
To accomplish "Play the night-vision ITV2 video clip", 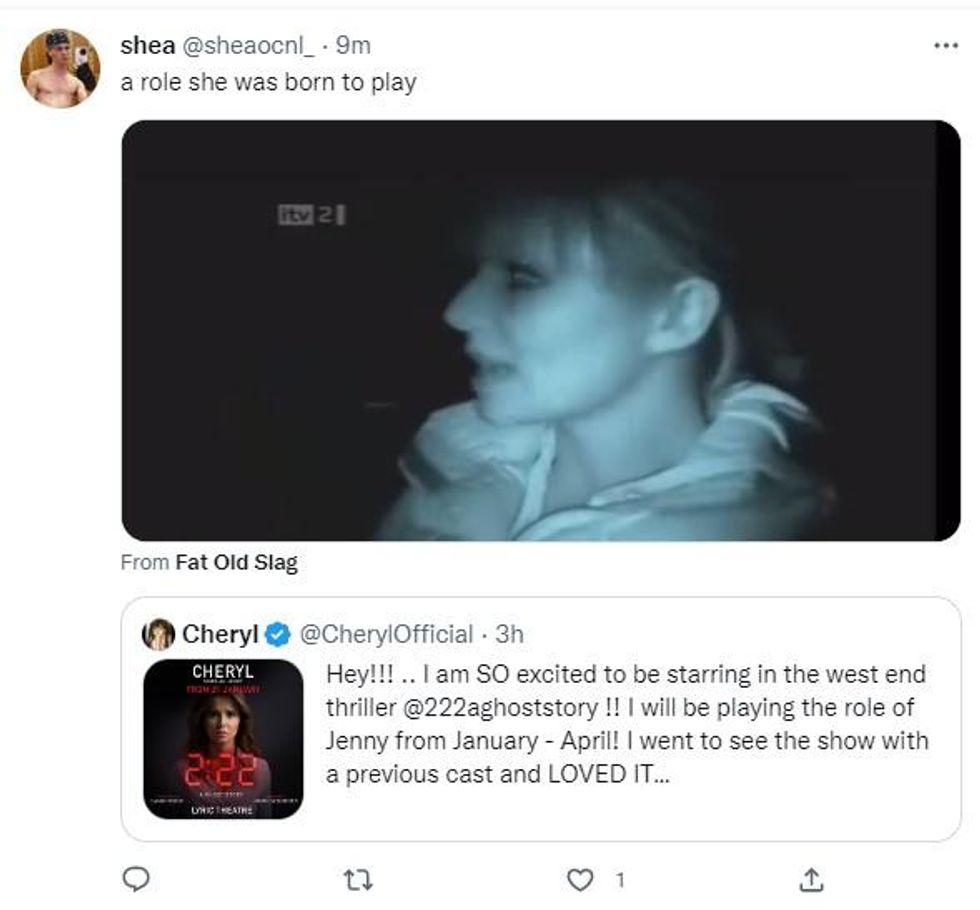I will (540, 331).
